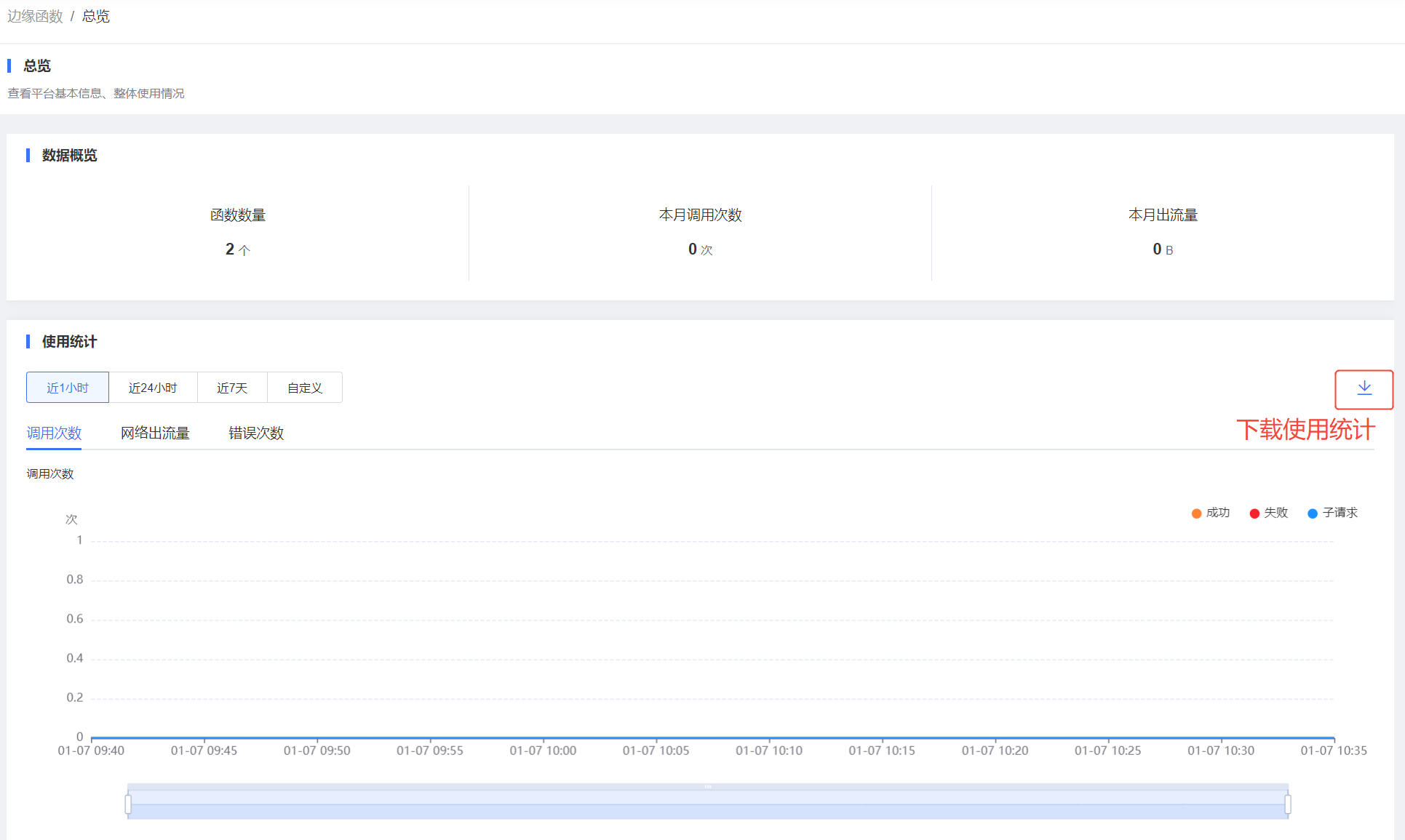Image resolution: width=1405 pixels, height=840 pixels.
Task: Click the 数据概览 section heading
Action: point(69,156)
